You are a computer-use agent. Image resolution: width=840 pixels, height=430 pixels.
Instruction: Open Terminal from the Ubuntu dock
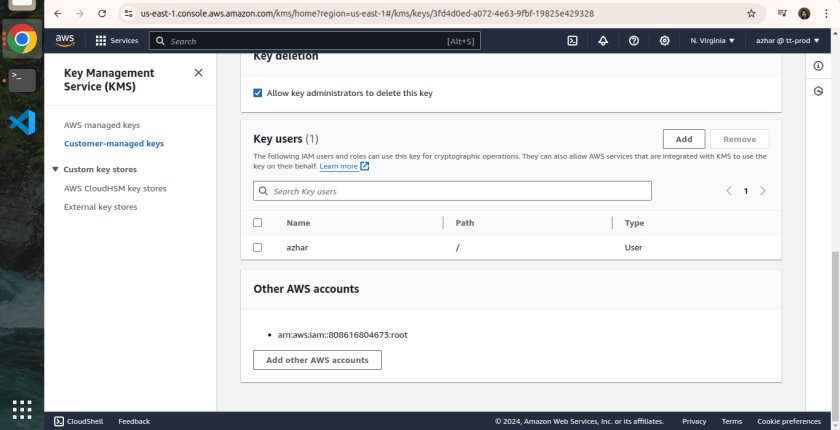pos(22,80)
